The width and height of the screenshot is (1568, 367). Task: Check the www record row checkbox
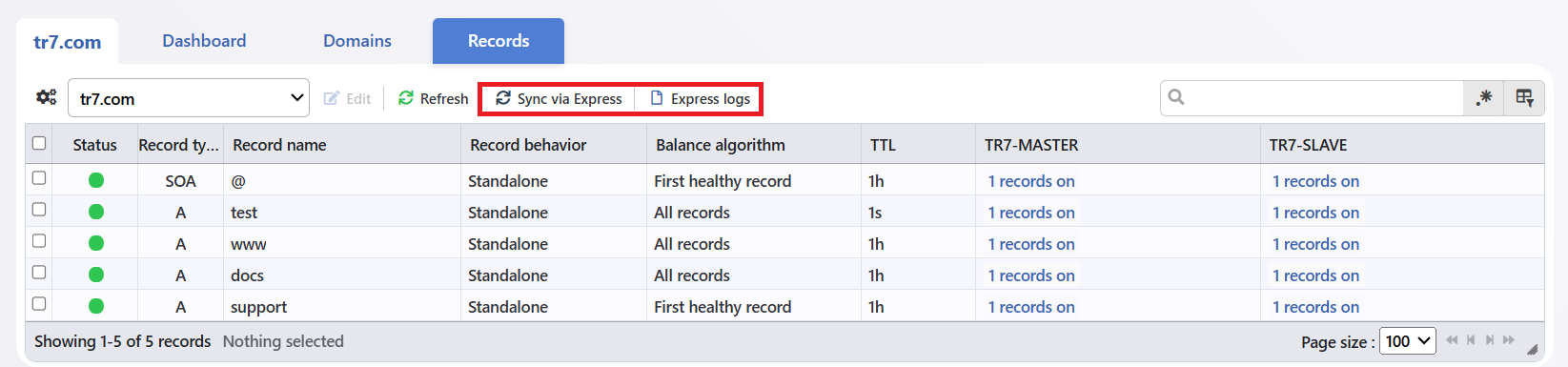(39, 240)
